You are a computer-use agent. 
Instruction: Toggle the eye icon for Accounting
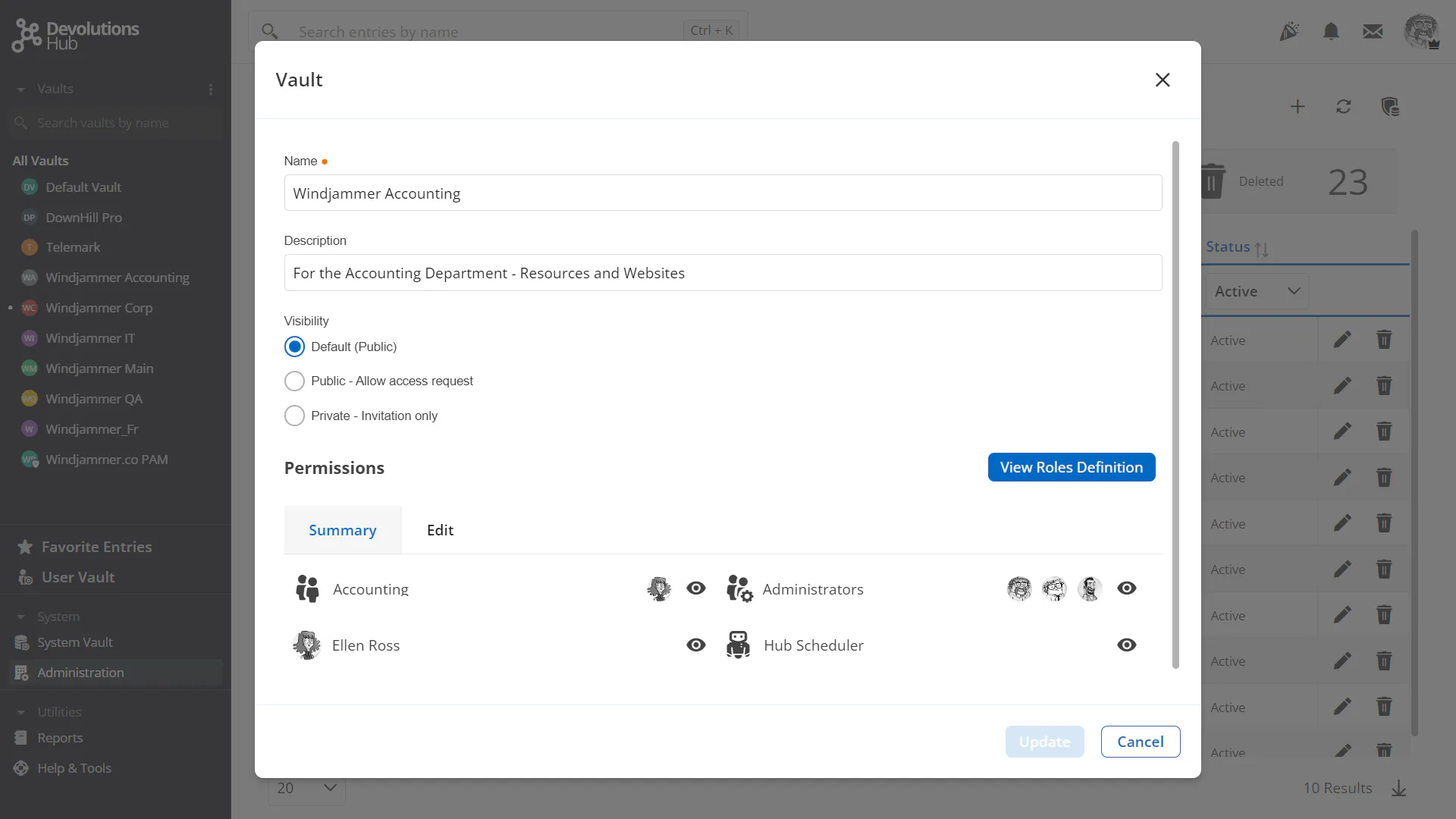(x=696, y=588)
